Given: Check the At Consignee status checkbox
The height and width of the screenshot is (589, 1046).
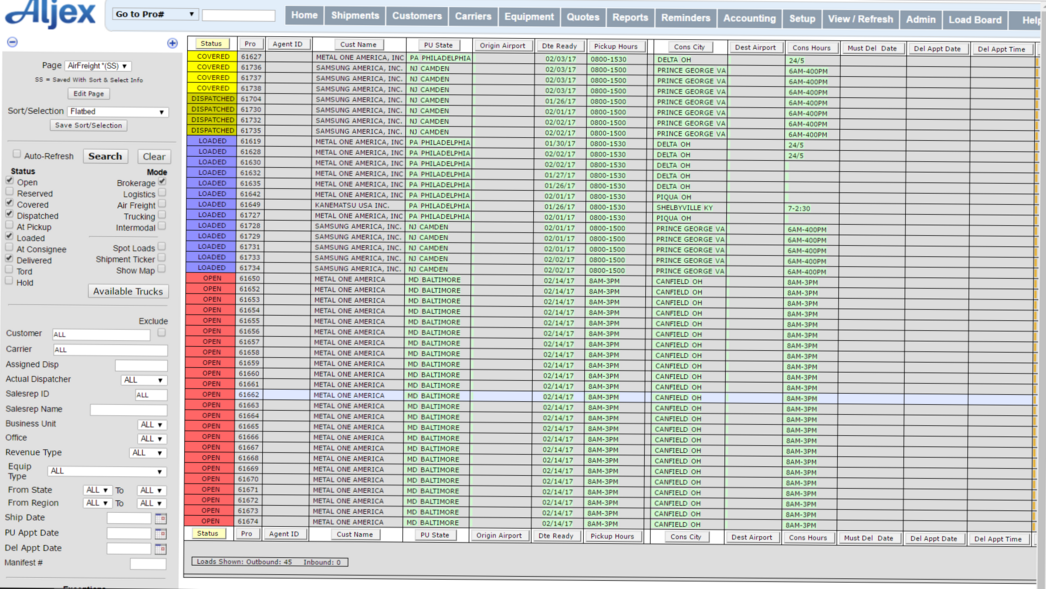Looking at the screenshot, I should pyautogui.click(x=9, y=247).
